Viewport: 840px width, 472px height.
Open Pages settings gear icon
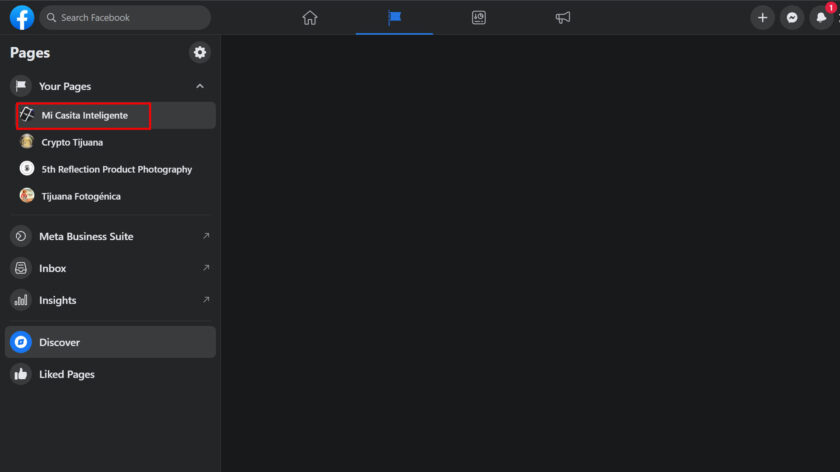click(x=200, y=52)
